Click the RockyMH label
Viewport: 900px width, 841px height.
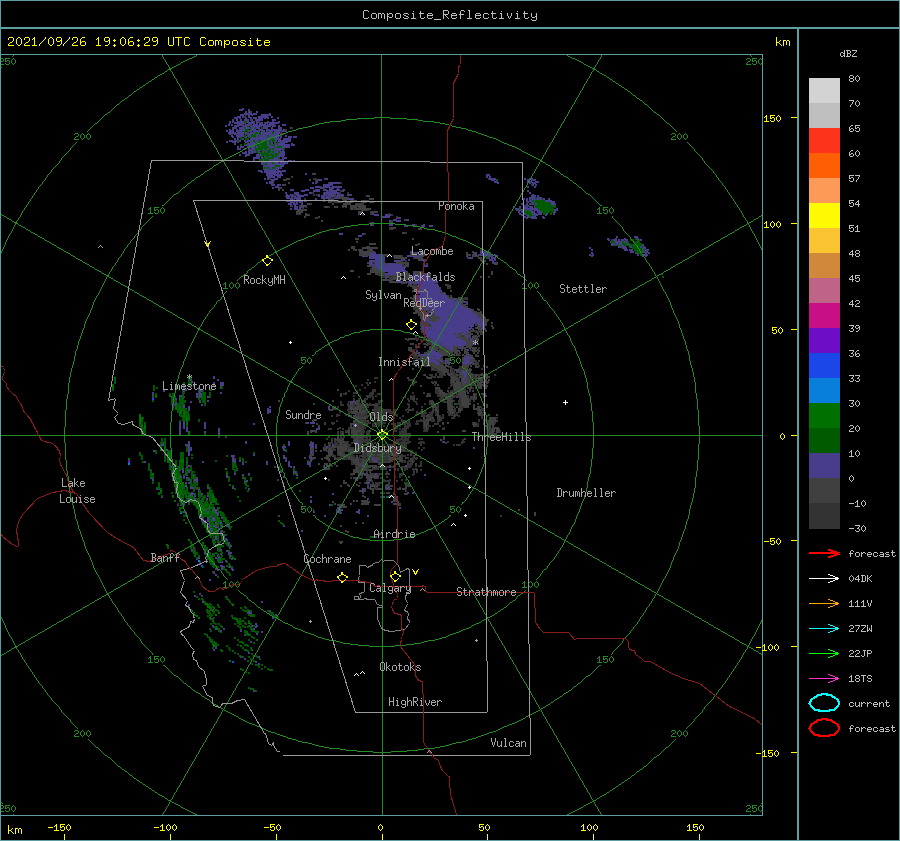click(264, 280)
